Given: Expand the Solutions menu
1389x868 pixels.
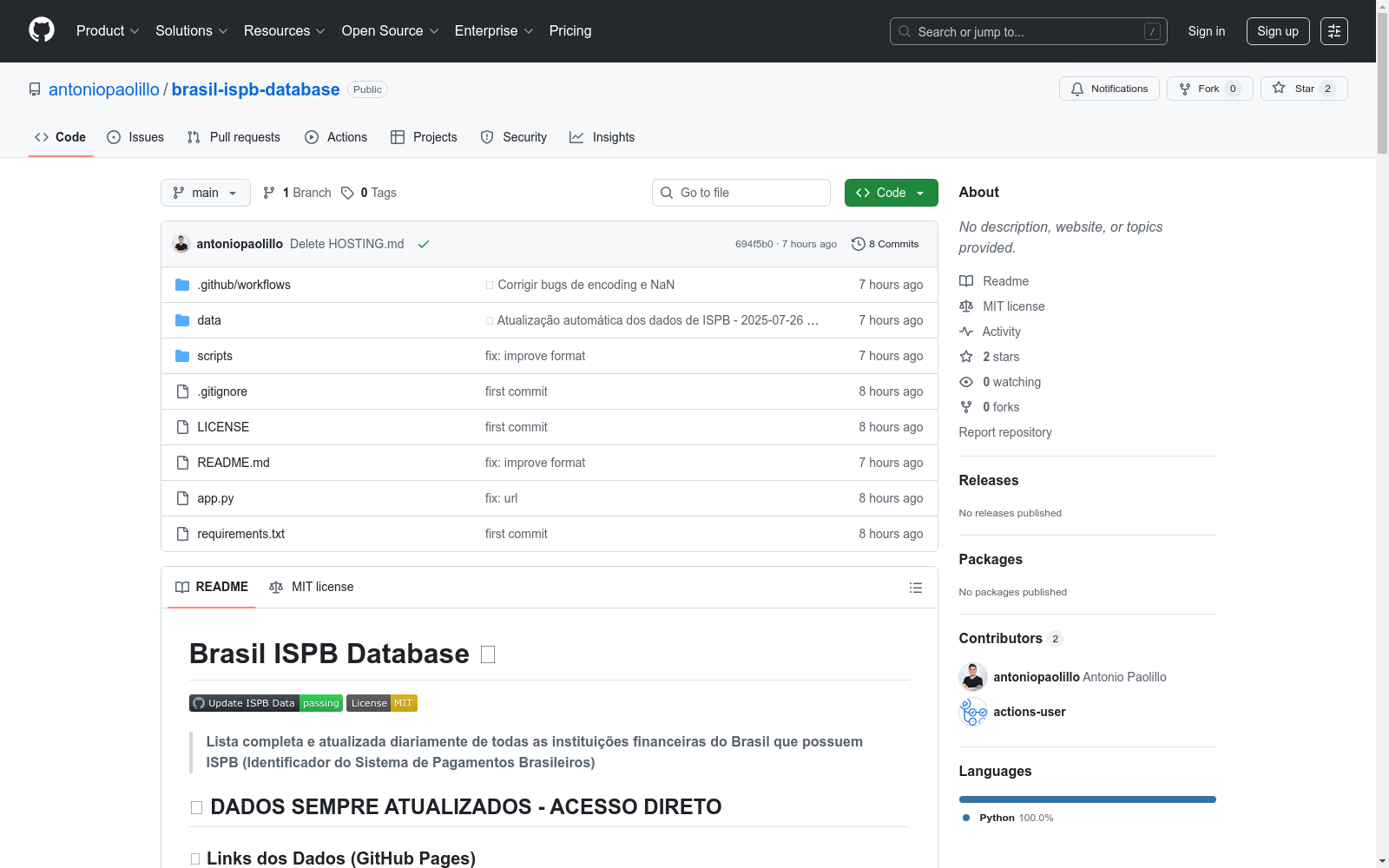Looking at the screenshot, I should 192,31.
